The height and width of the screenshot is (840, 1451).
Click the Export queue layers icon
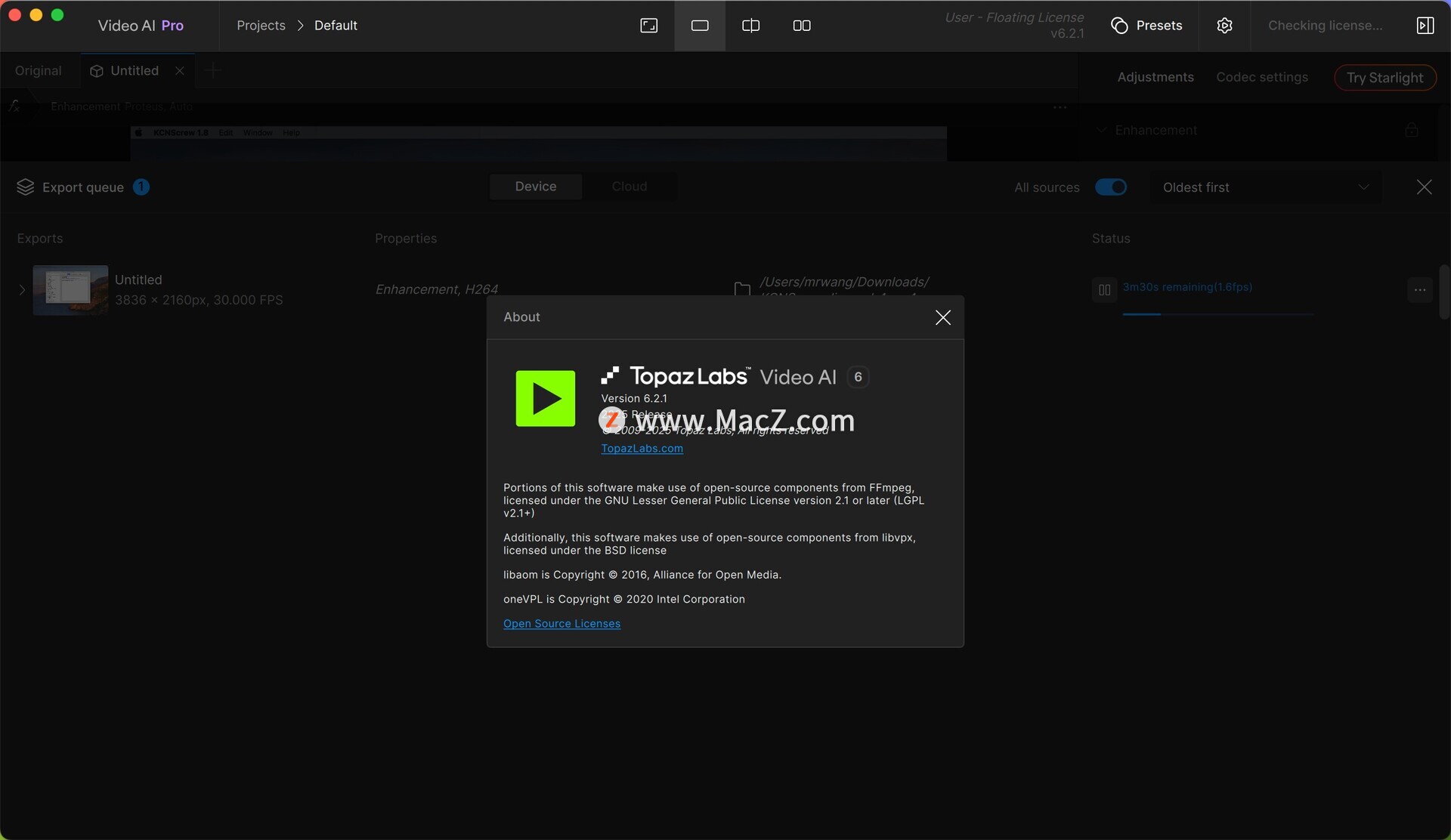click(x=26, y=187)
